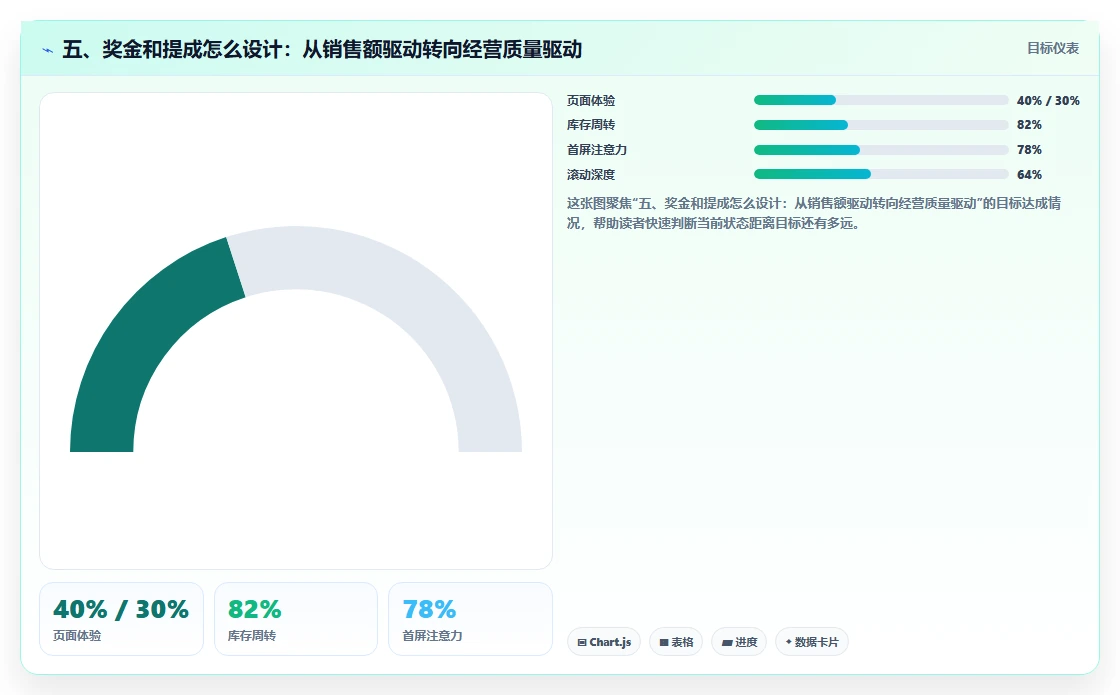Viewport: 1120px width, 695px height.
Task: Click the description paragraph starting 这张图聚焦
Action: pyautogui.click(x=814, y=213)
